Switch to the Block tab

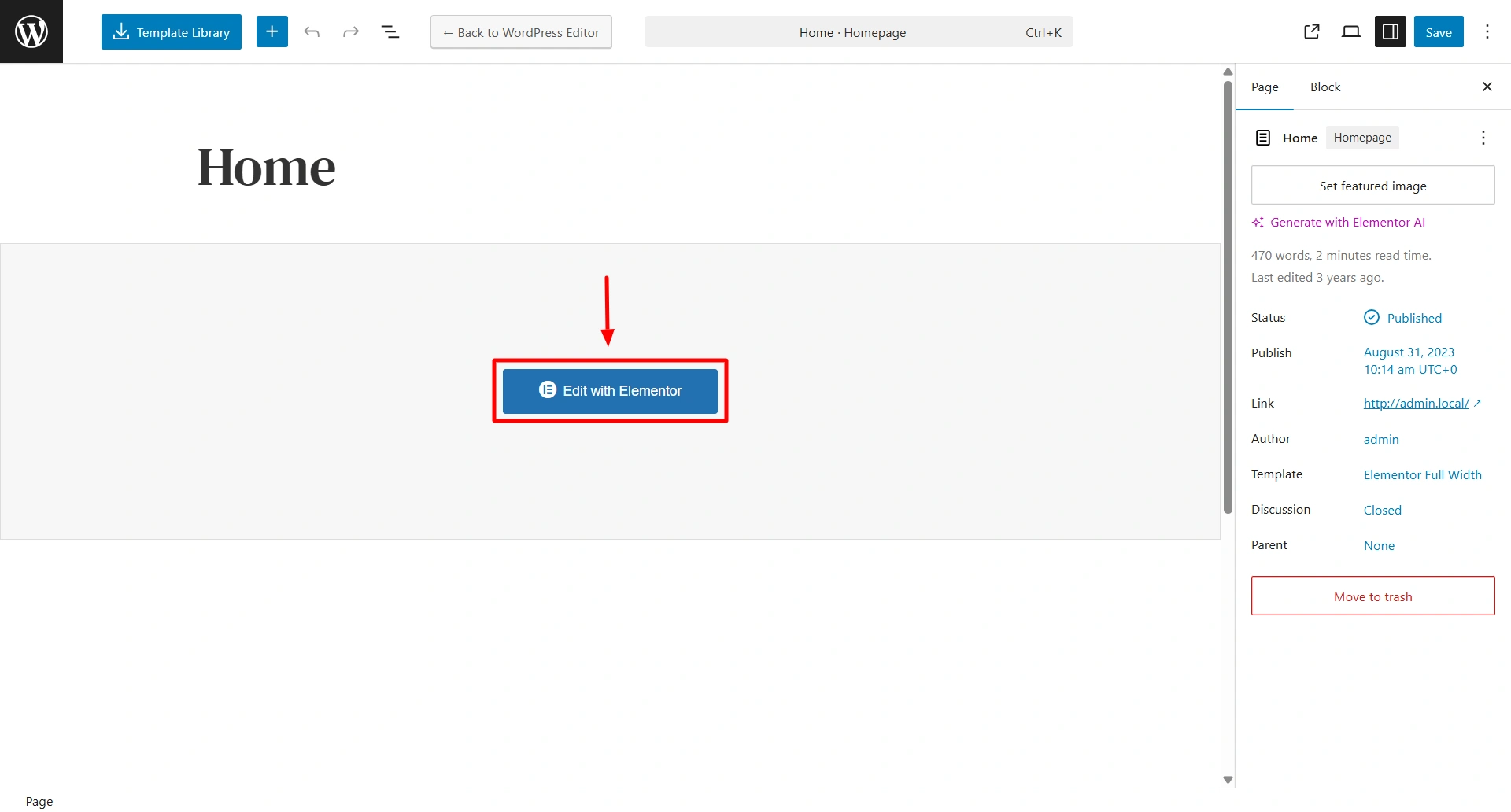pyautogui.click(x=1325, y=87)
